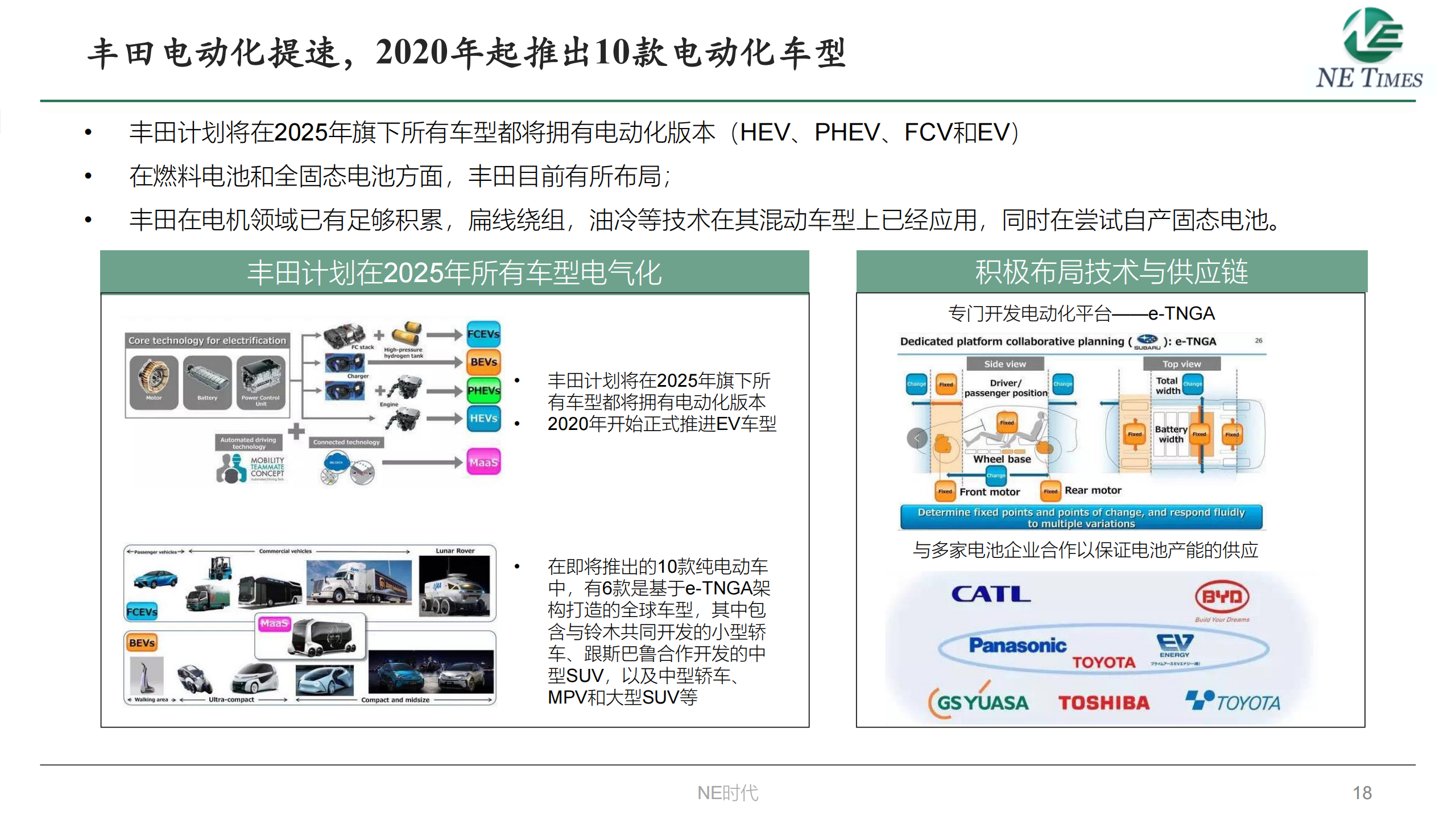Click the NE时代 footer text
Image resolution: width=1456 pixels, height=819 pixels.
pos(727,793)
